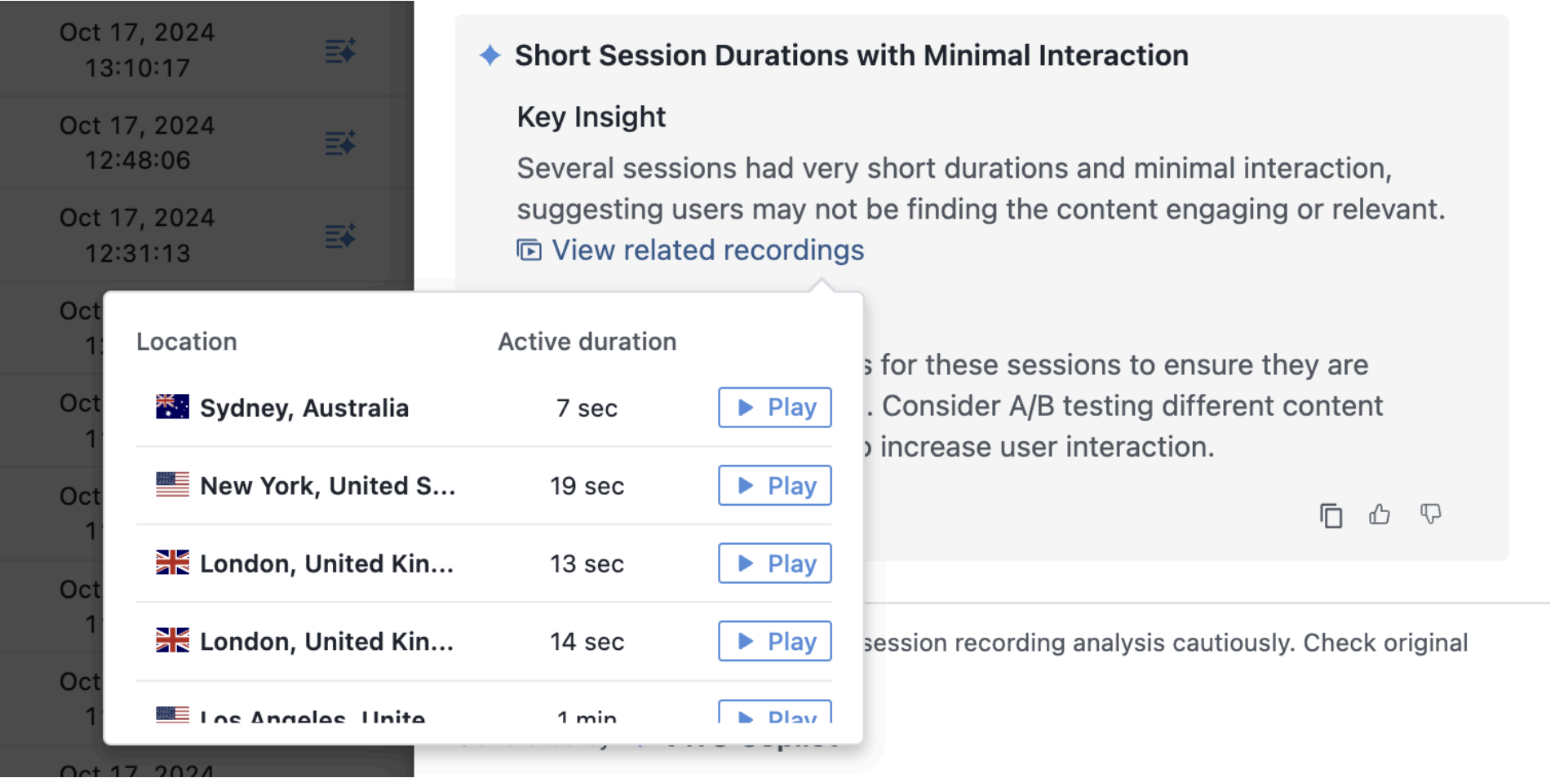Give thumbs down to this insight
The image size is (1568, 778).
[x=1430, y=514]
